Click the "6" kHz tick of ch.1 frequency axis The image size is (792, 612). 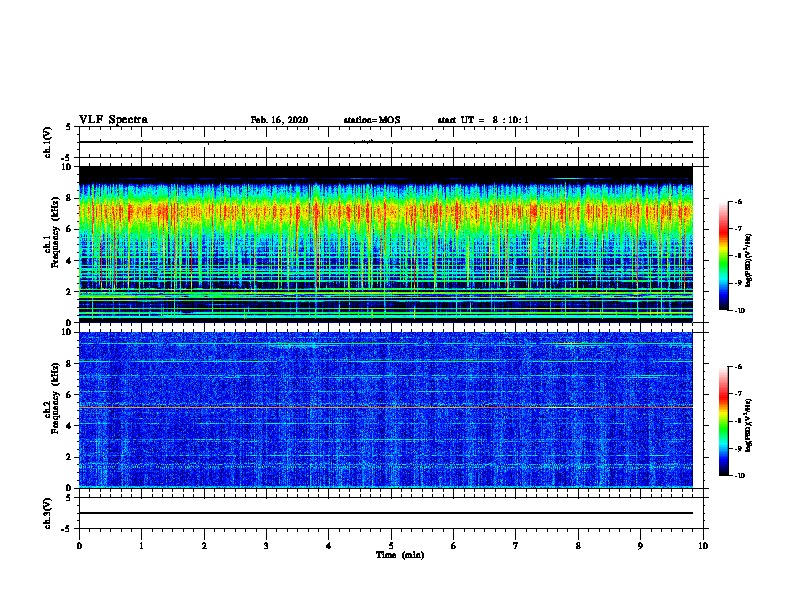coord(71,229)
